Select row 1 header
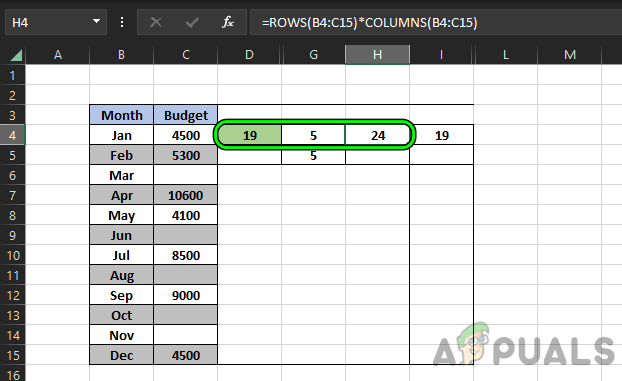Image resolution: width=622 pixels, height=381 pixels. point(13,75)
